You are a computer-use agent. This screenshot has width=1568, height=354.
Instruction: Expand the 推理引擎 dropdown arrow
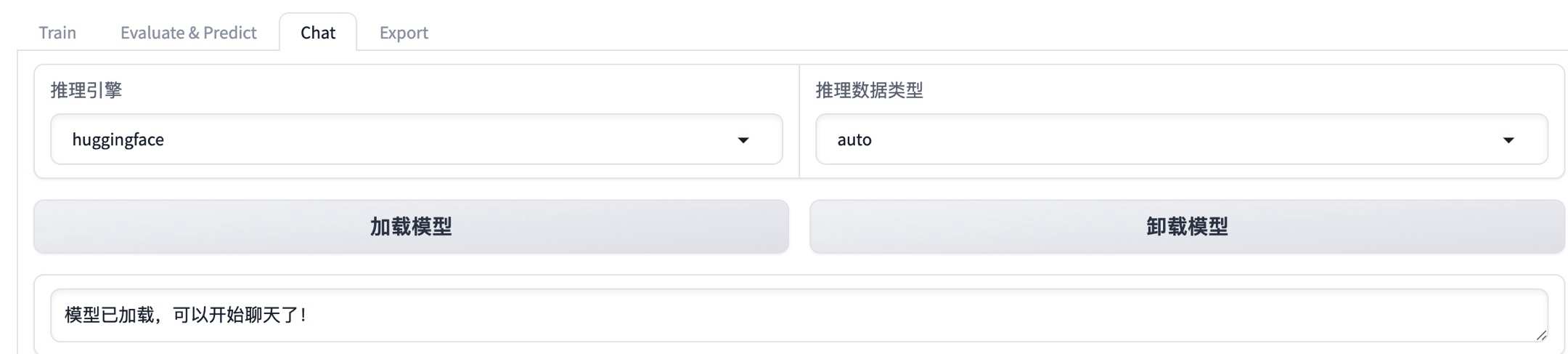point(743,140)
